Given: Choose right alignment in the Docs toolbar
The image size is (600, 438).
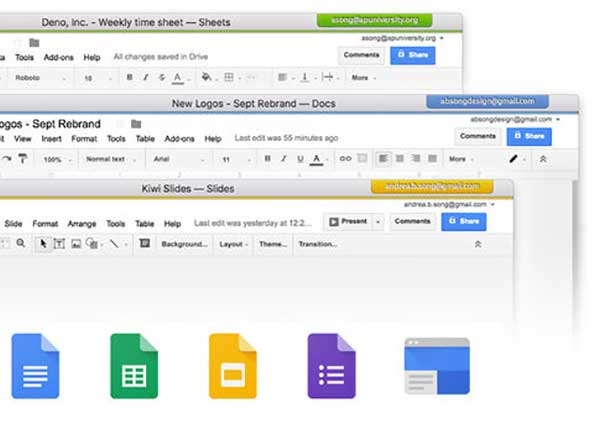Looking at the screenshot, I should click(416, 158).
